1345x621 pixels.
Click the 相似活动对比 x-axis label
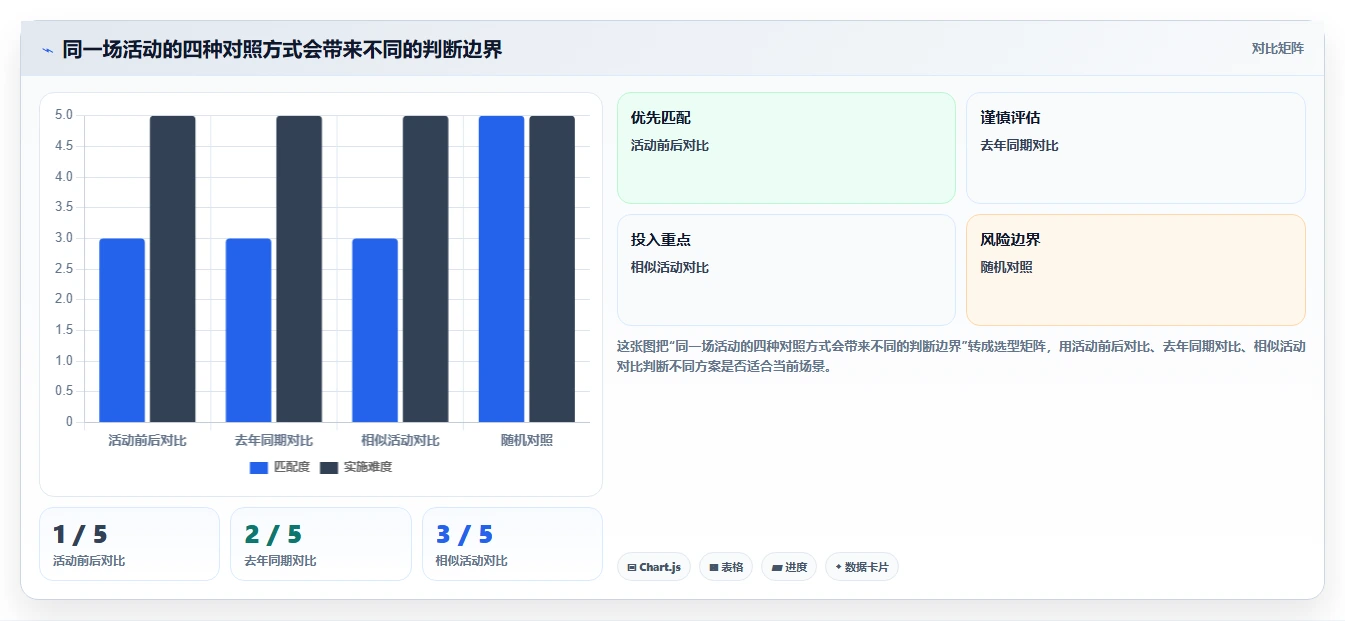[x=400, y=440]
